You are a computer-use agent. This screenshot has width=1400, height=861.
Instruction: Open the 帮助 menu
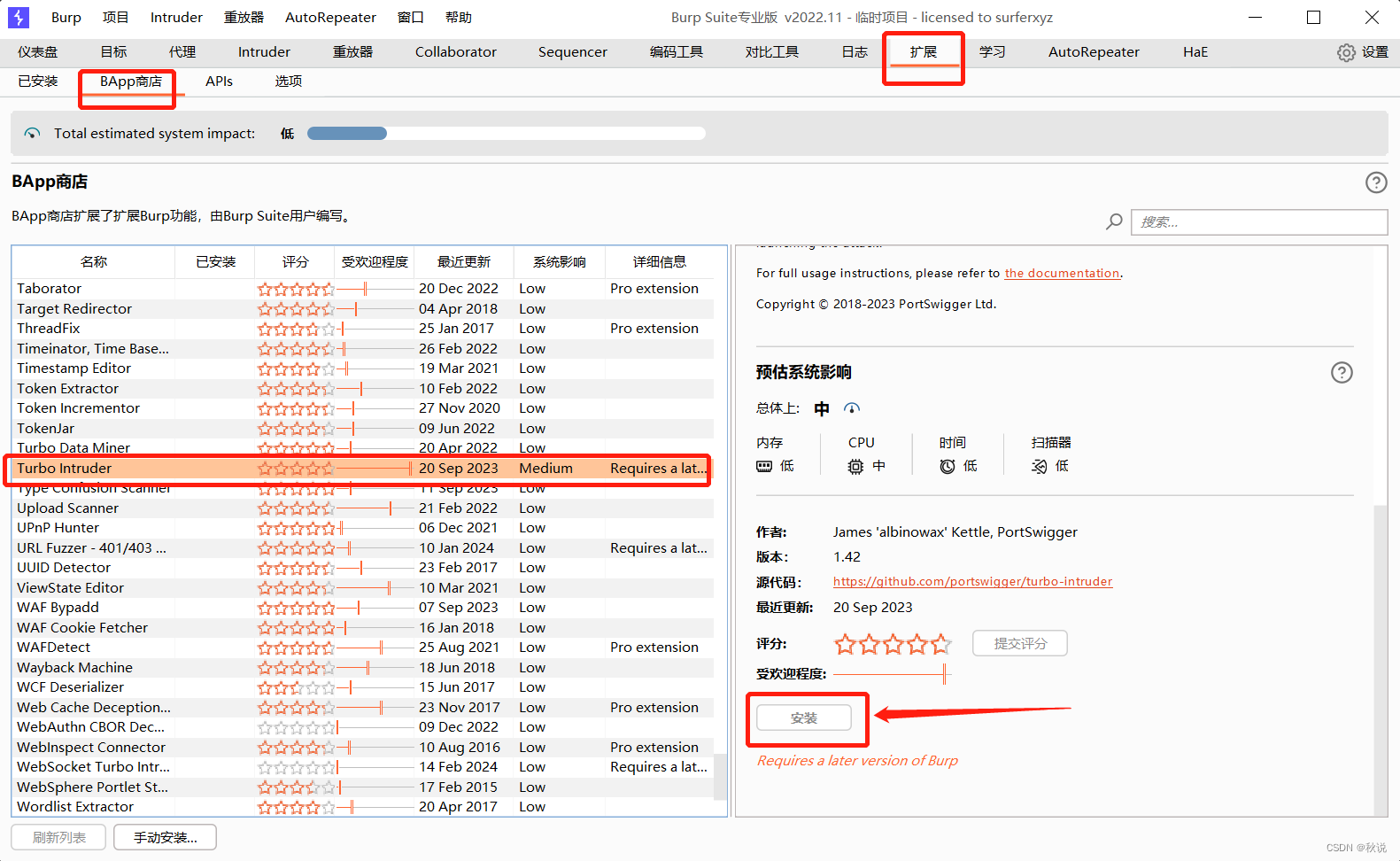point(459,17)
